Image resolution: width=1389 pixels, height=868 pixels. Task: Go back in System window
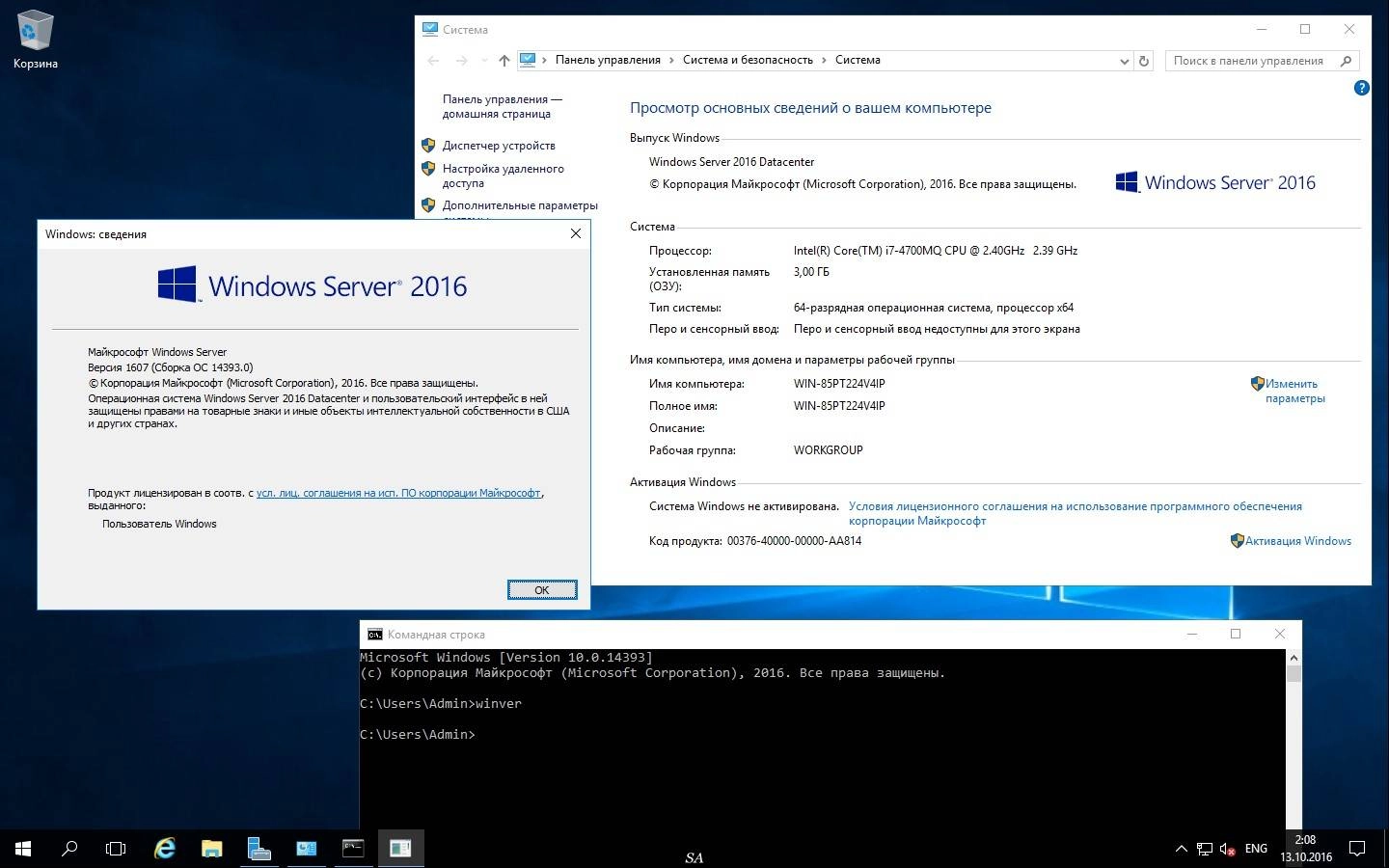tap(434, 61)
